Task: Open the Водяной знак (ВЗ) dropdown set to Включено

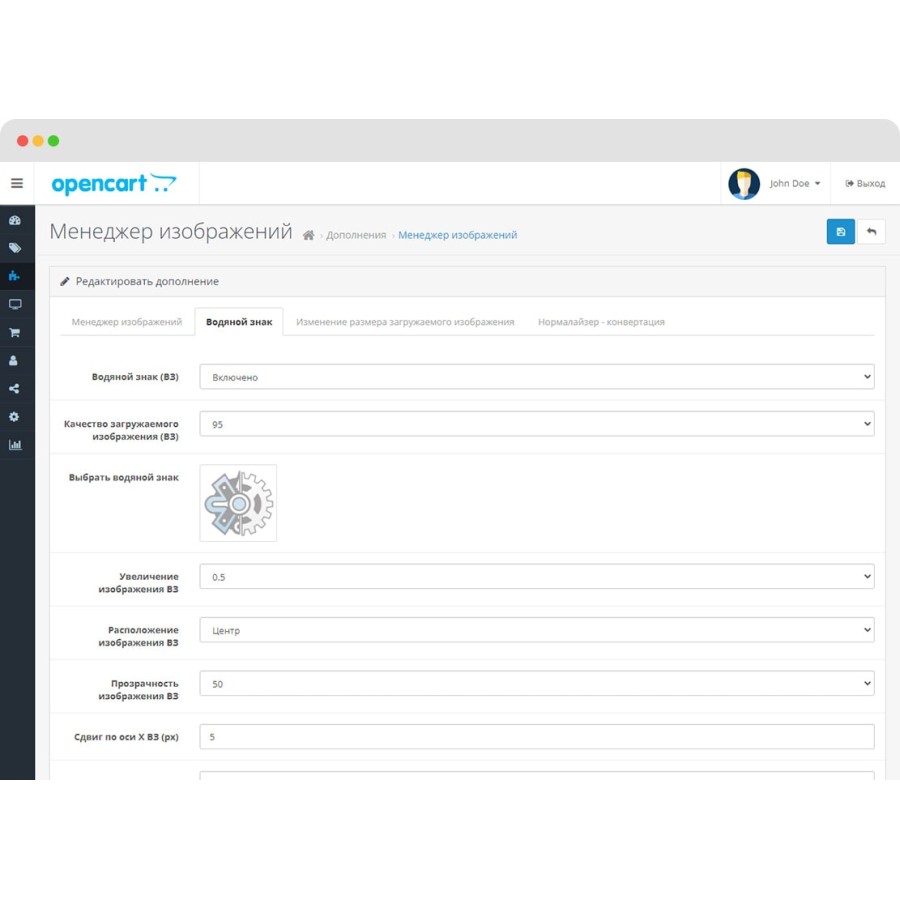Action: coord(537,377)
